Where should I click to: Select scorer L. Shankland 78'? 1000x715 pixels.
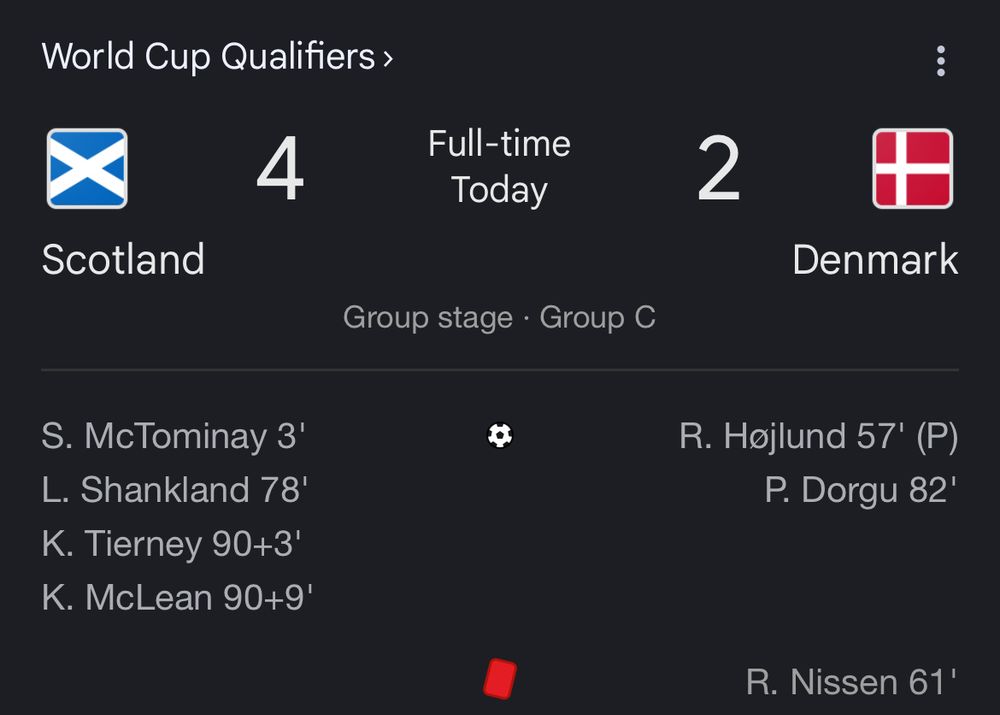pos(174,490)
